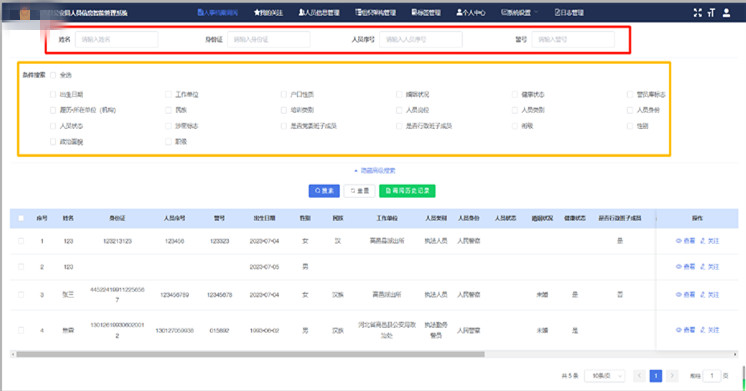Check the 工作单位 condition checkbox
746x391 pixels.
point(168,95)
